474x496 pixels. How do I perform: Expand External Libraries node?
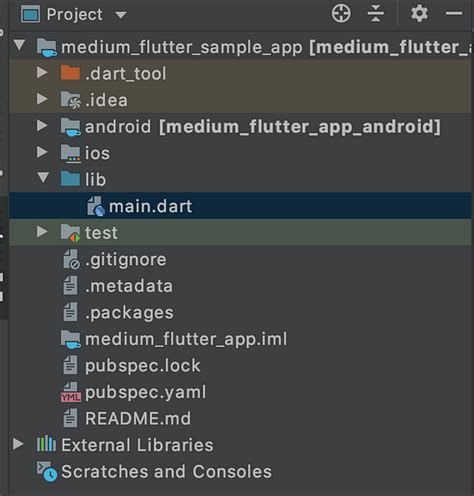click(18, 444)
